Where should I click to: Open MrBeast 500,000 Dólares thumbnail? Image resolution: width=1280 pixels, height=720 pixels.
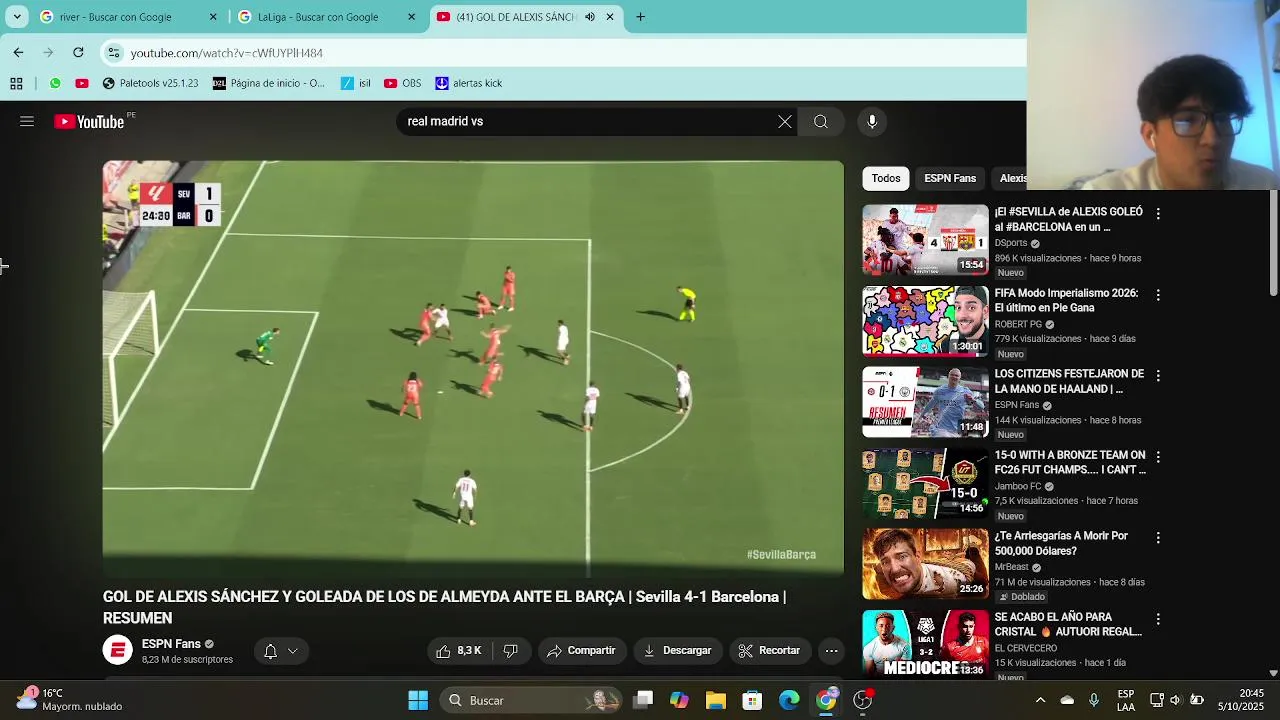point(925,564)
